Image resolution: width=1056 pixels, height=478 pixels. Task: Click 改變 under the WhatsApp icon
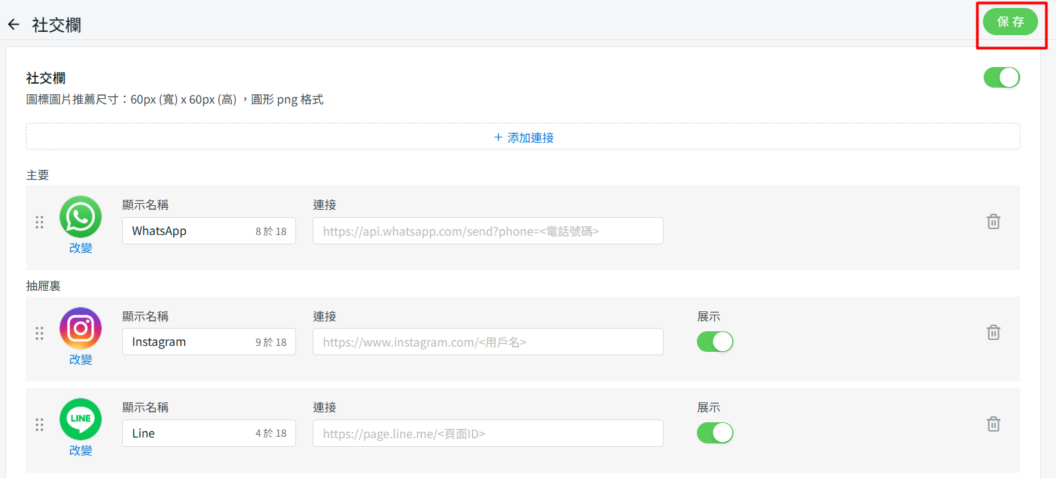[80, 248]
